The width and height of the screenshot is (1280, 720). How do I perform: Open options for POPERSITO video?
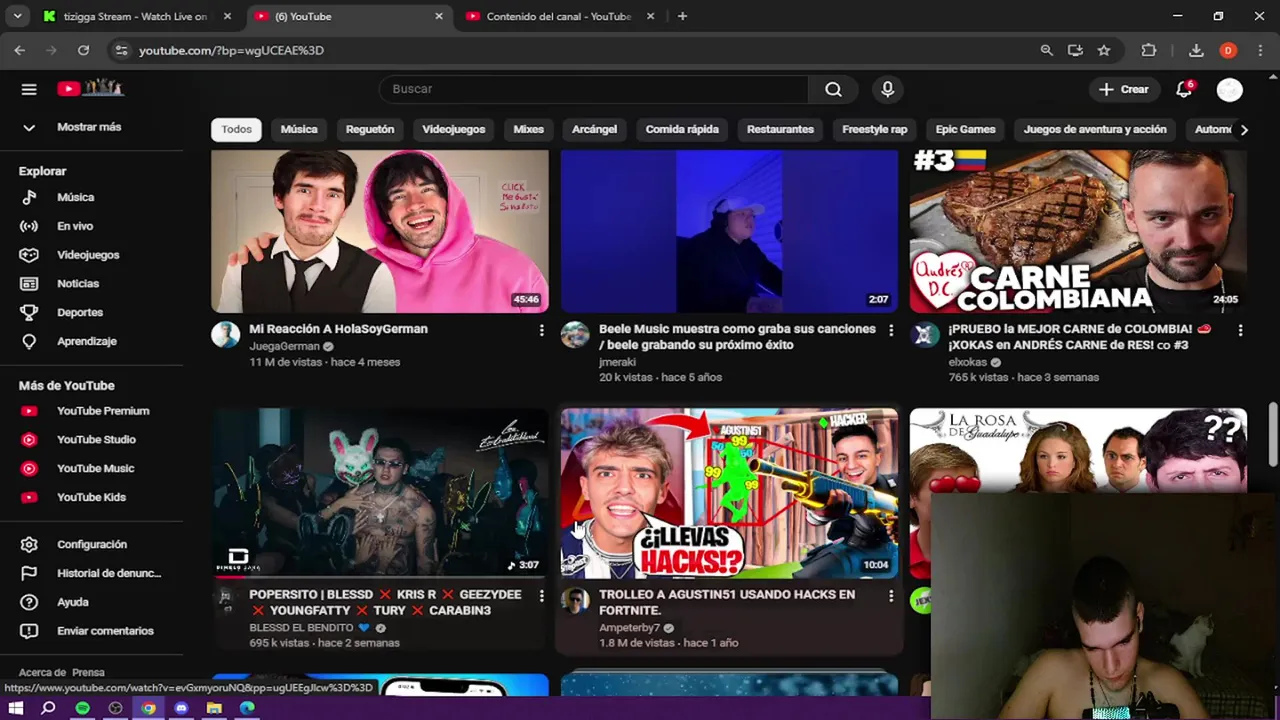541,596
